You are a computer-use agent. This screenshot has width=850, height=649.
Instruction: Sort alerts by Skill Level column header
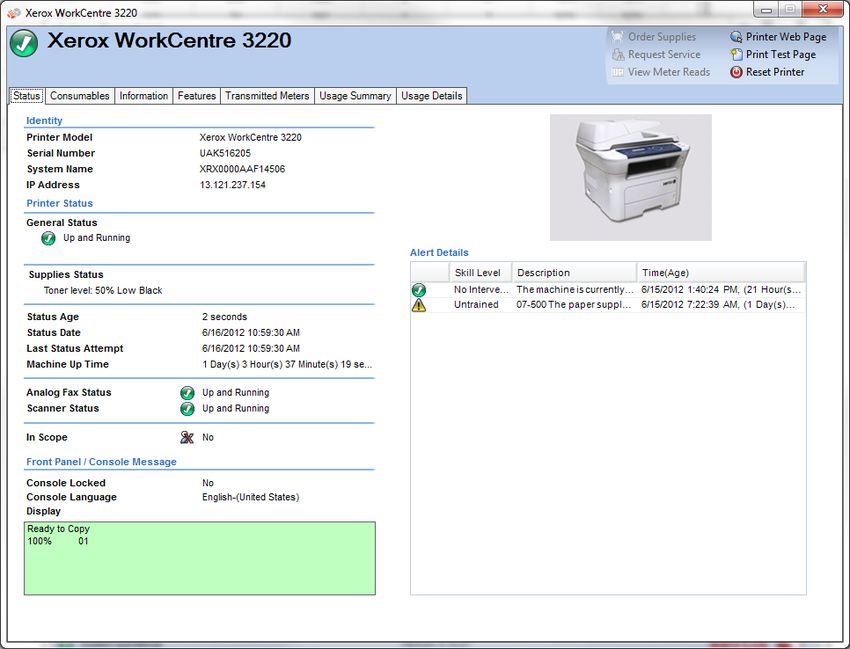(480, 273)
